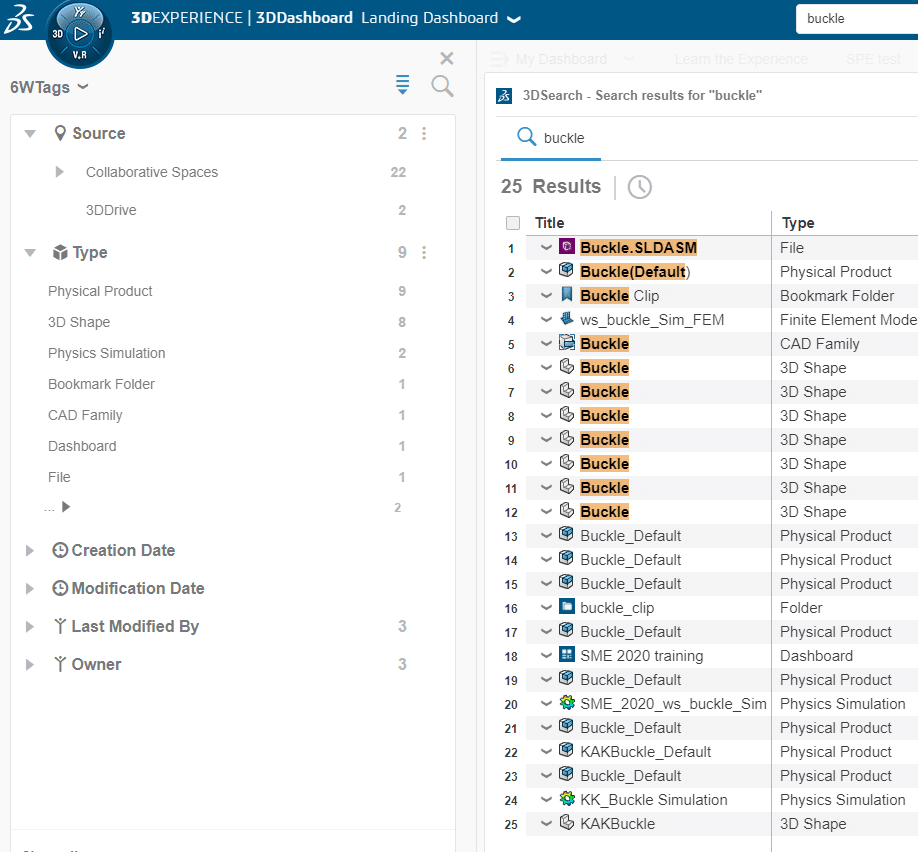Open the Landing Dashboard dropdown
Viewport: 918px width, 852px height.
(x=513, y=19)
